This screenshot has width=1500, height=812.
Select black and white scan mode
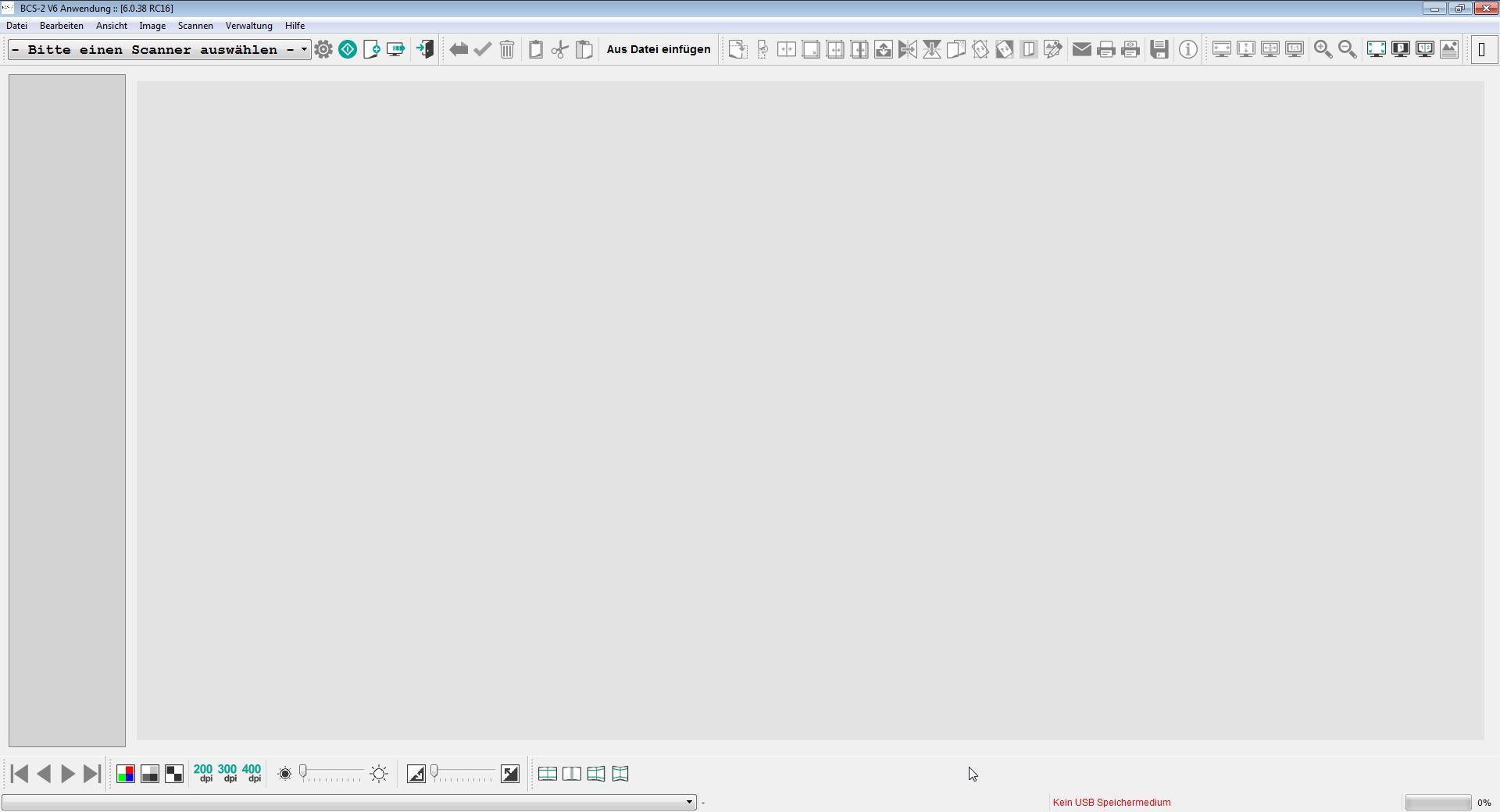pos(173,774)
